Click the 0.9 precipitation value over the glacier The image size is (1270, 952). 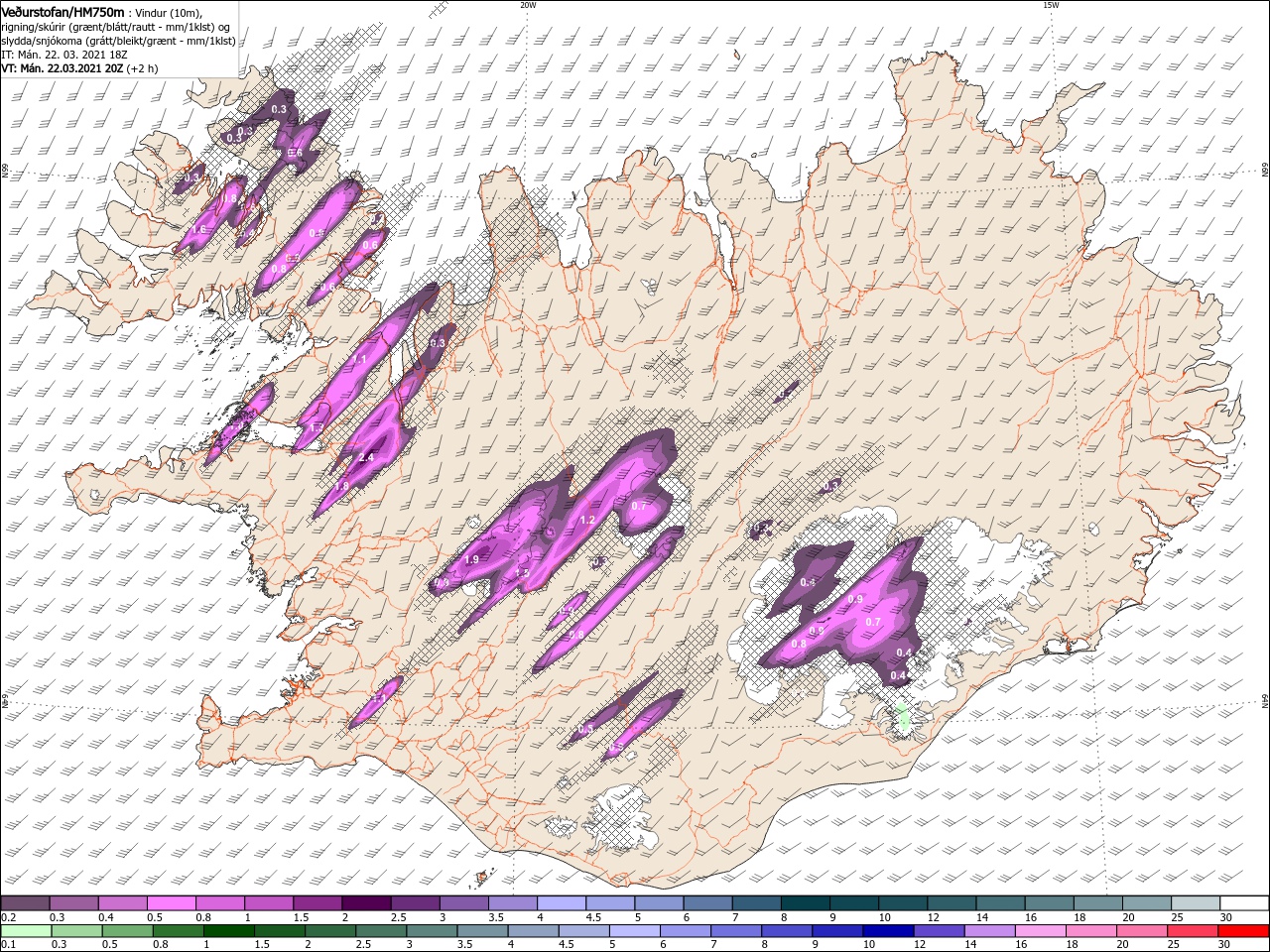coord(856,599)
